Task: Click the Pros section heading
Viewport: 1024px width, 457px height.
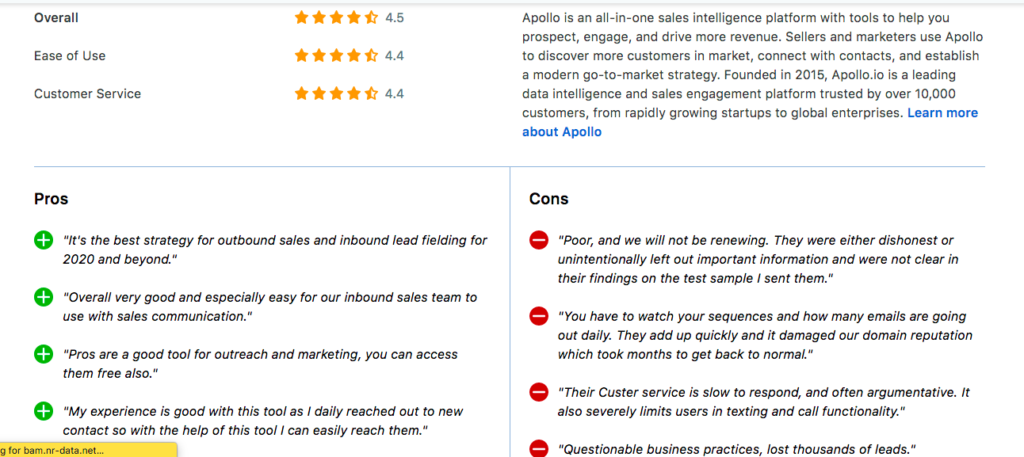Action: (51, 198)
